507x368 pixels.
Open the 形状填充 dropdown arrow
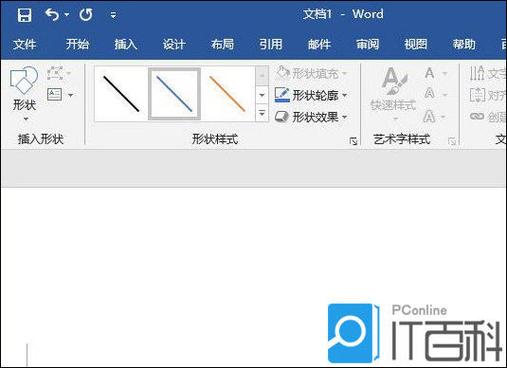344,73
